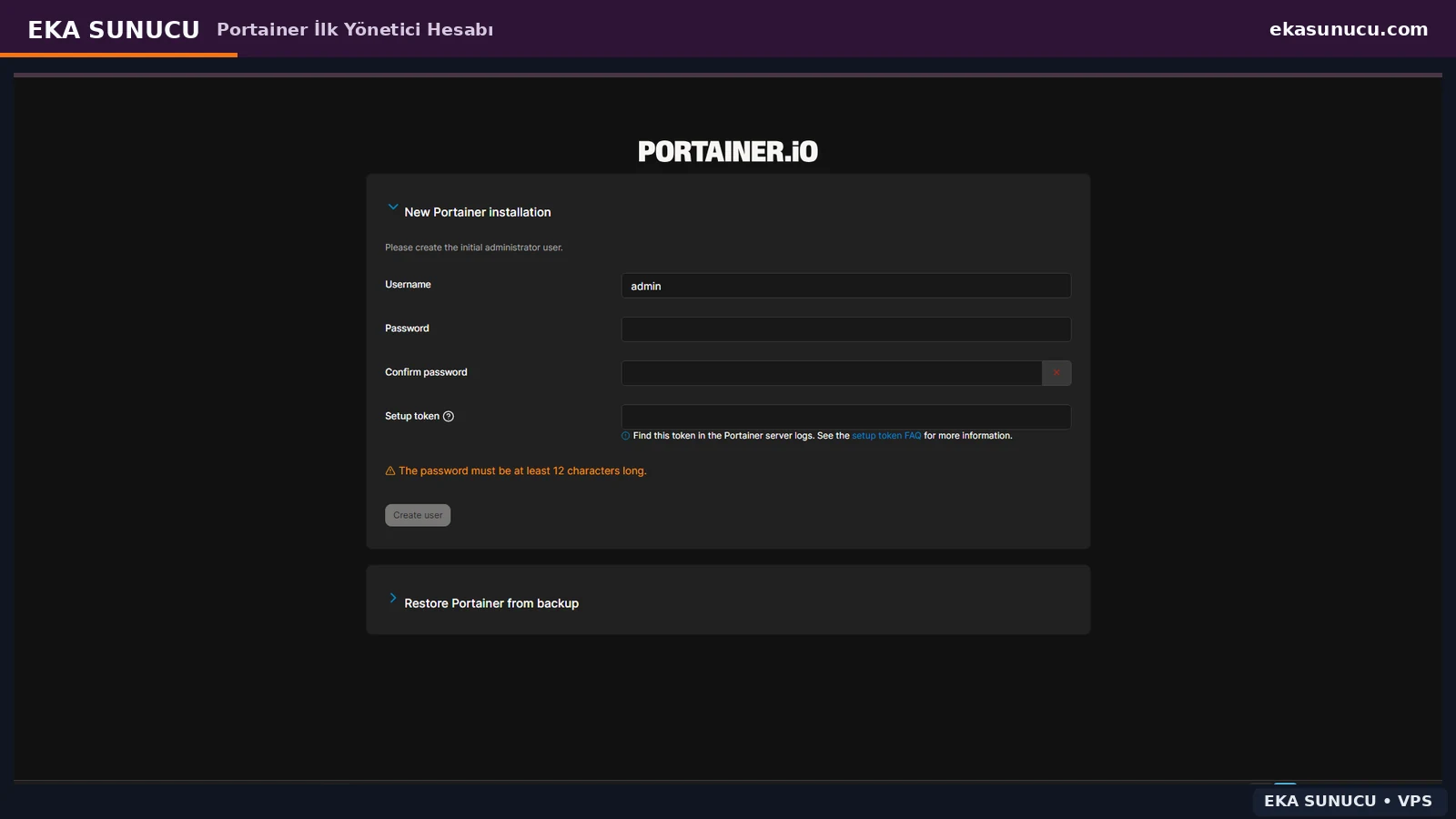Click the 'Please create the initial administrator user.' text
Screen dimensions: 1456x819
tap(474, 248)
